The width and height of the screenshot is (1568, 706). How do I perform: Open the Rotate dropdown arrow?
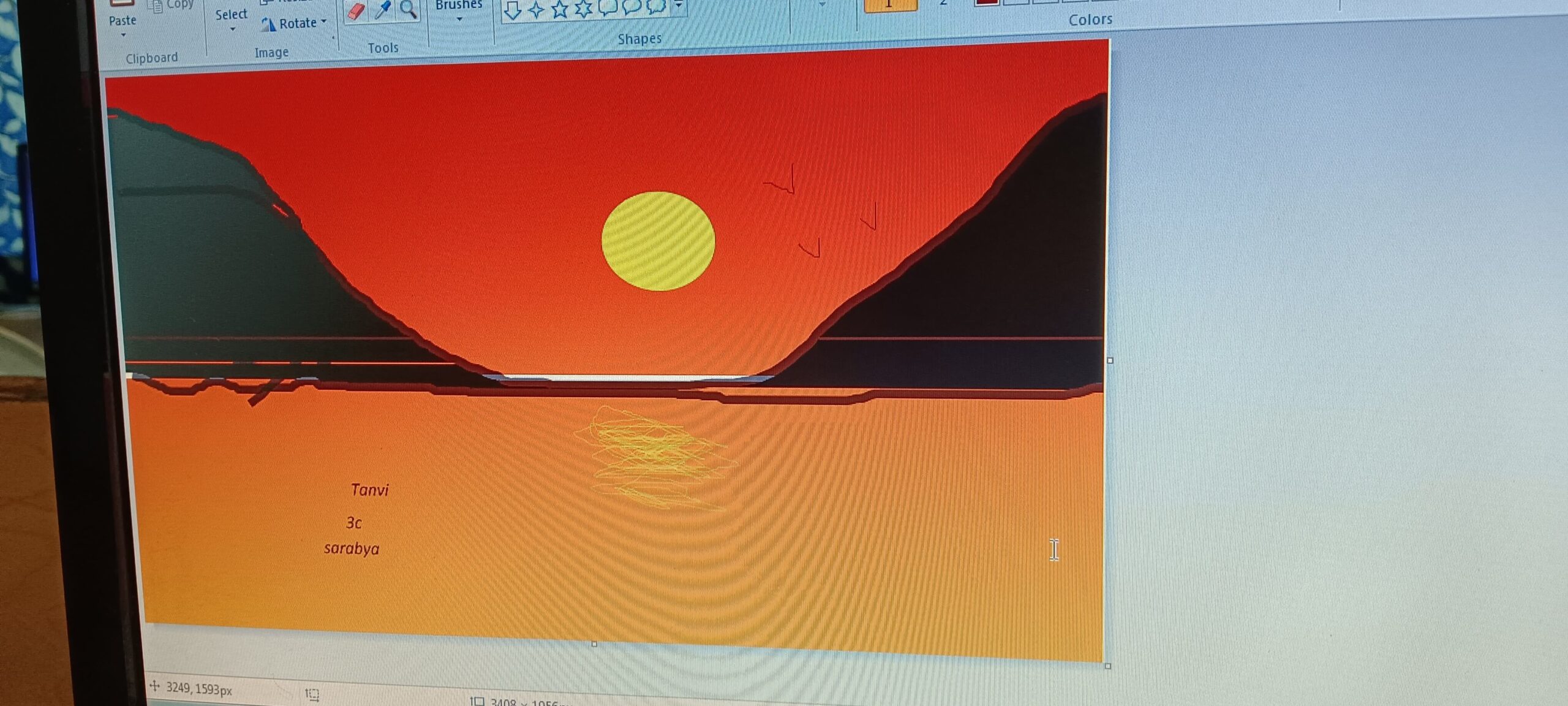coord(323,21)
